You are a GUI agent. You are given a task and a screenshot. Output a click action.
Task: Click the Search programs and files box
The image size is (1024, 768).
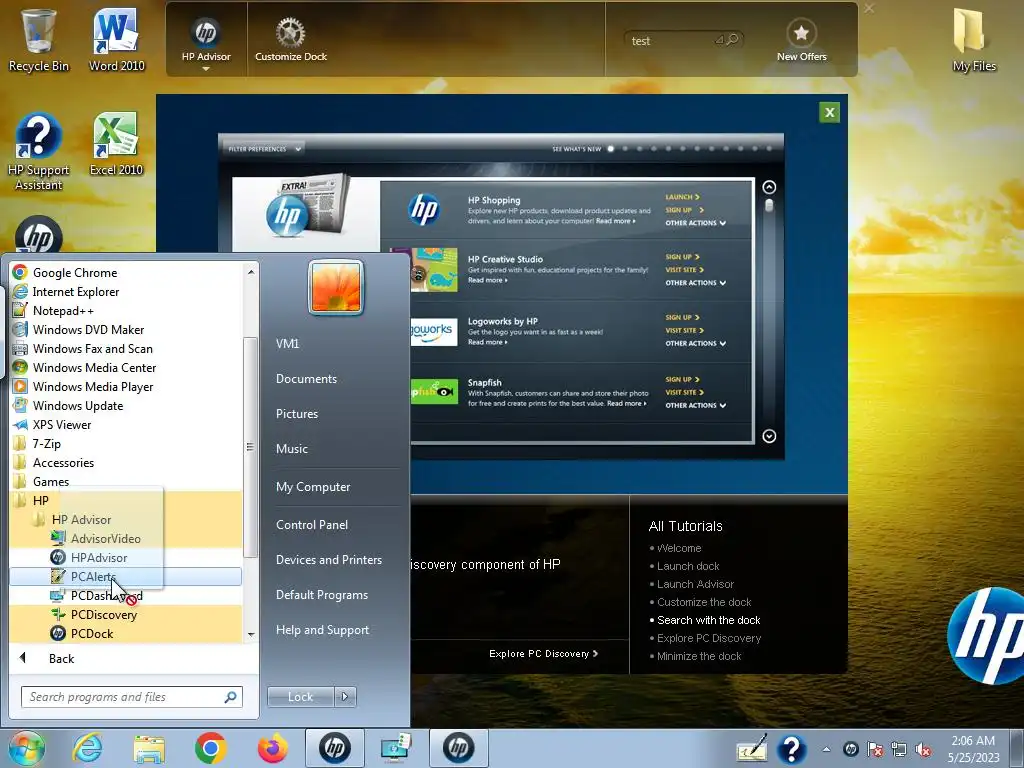[131, 697]
